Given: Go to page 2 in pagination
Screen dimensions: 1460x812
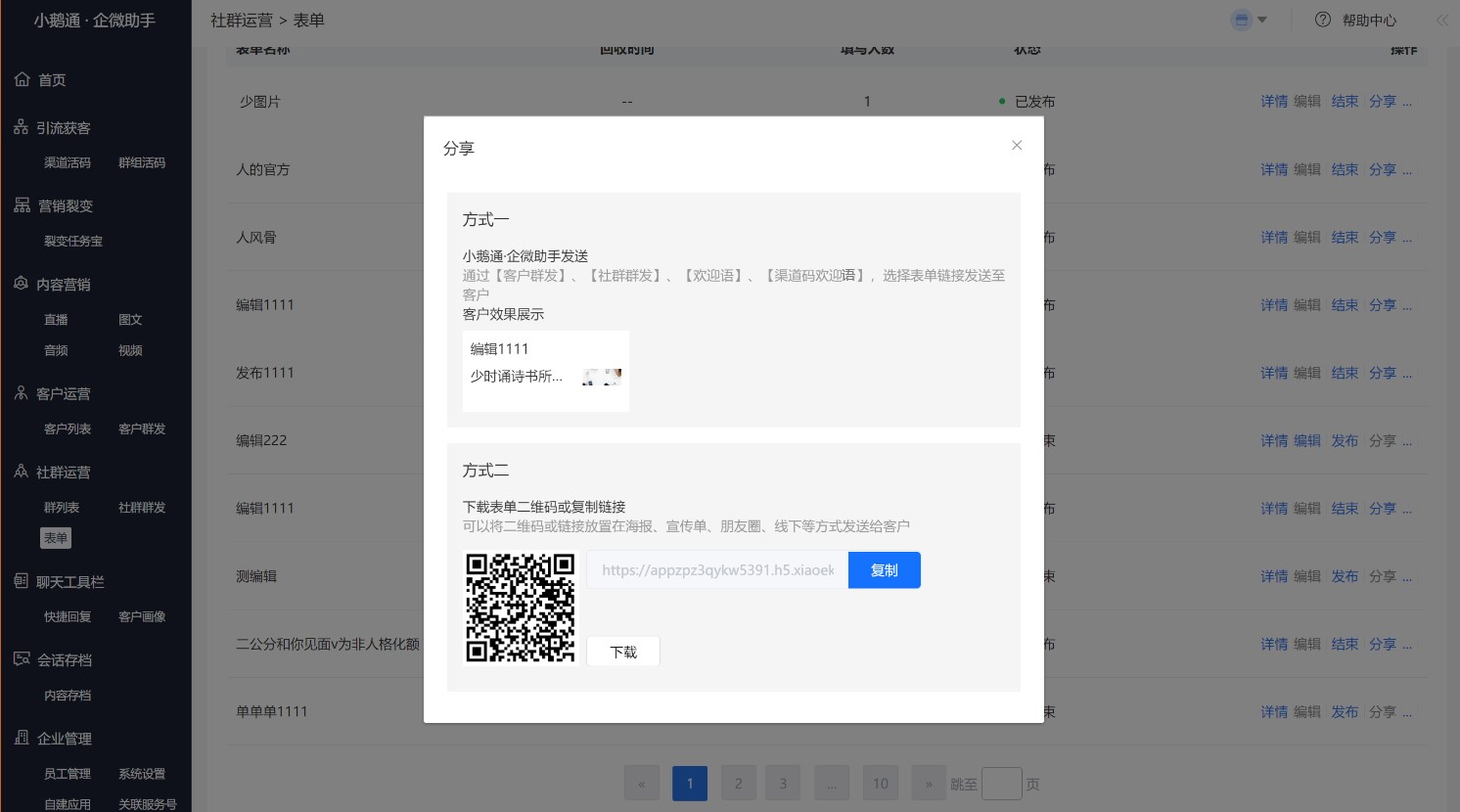Looking at the screenshot, I should (x=739, y=784).
